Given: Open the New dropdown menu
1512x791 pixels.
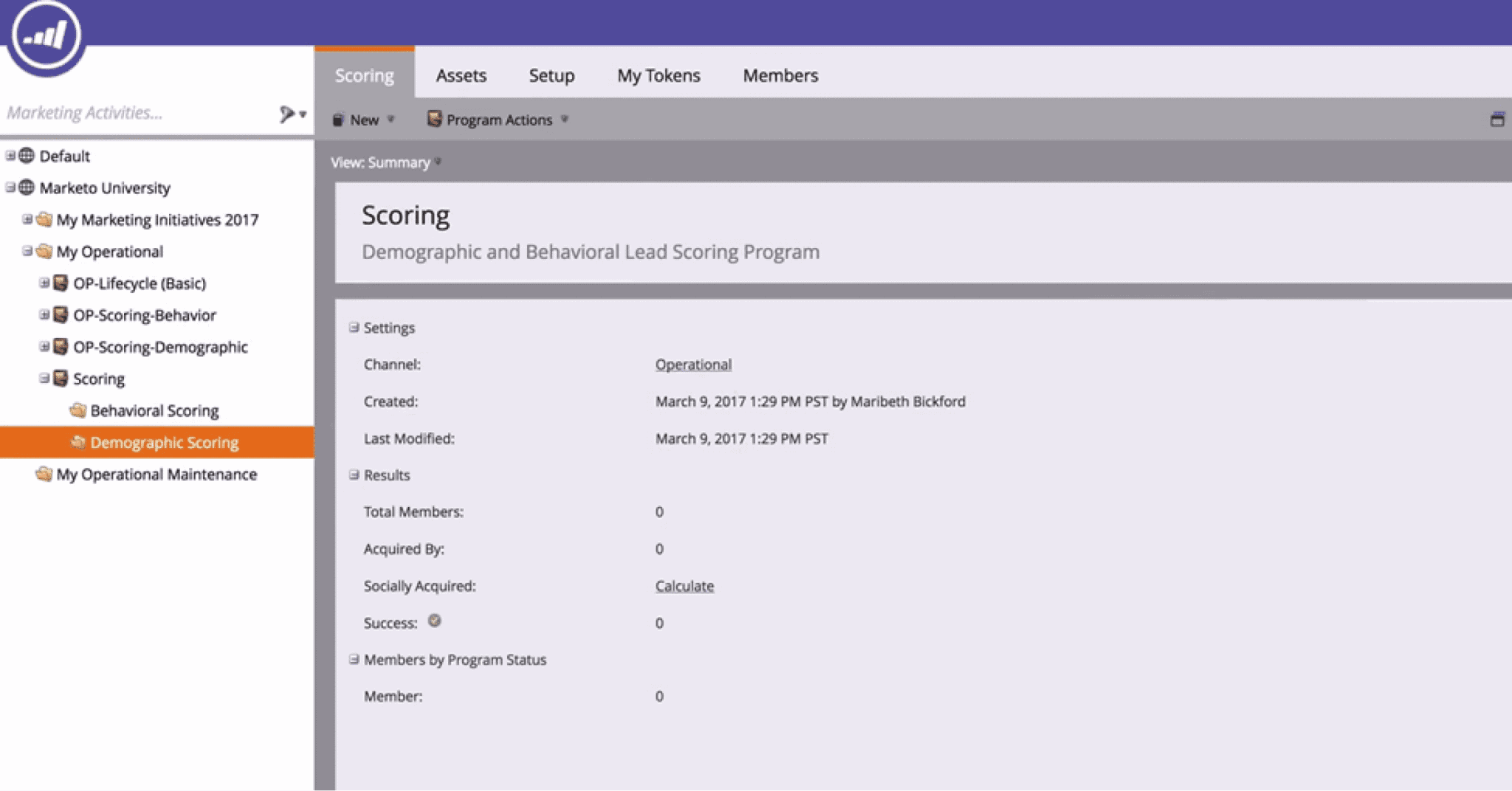Looking at the screenshot, I should coord(364,120).
